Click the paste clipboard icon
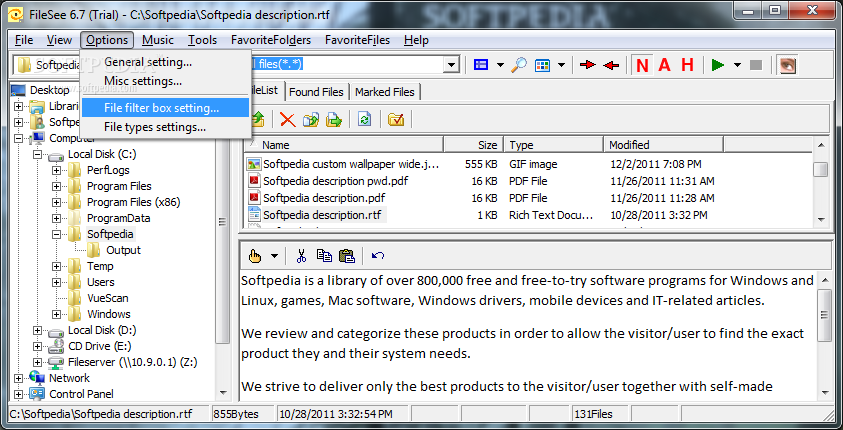The width and height of the screenshot is (843, 430). point(347,256)
